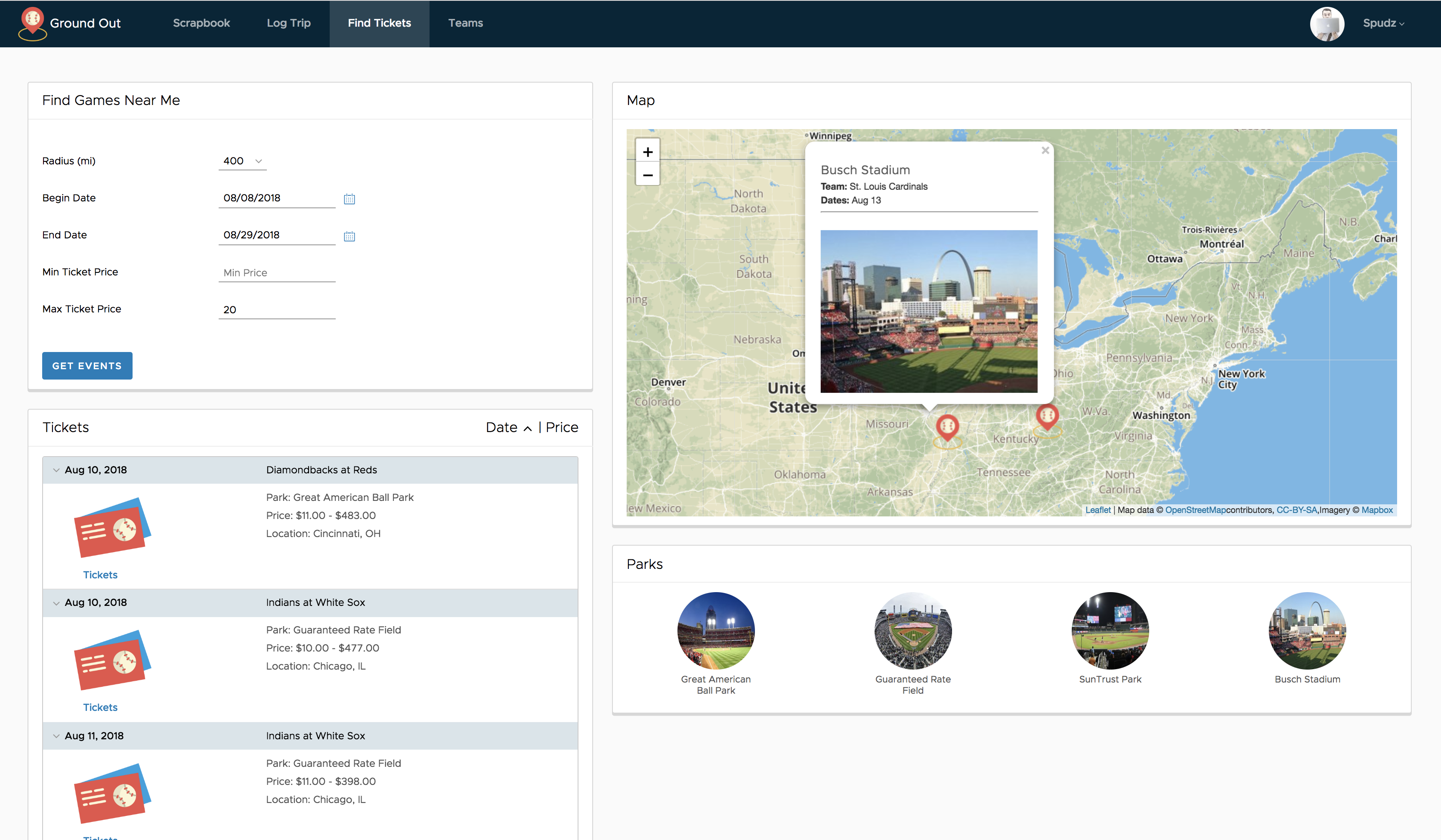
Task: Toggle the Price sort order
Action: click(560, 427)
